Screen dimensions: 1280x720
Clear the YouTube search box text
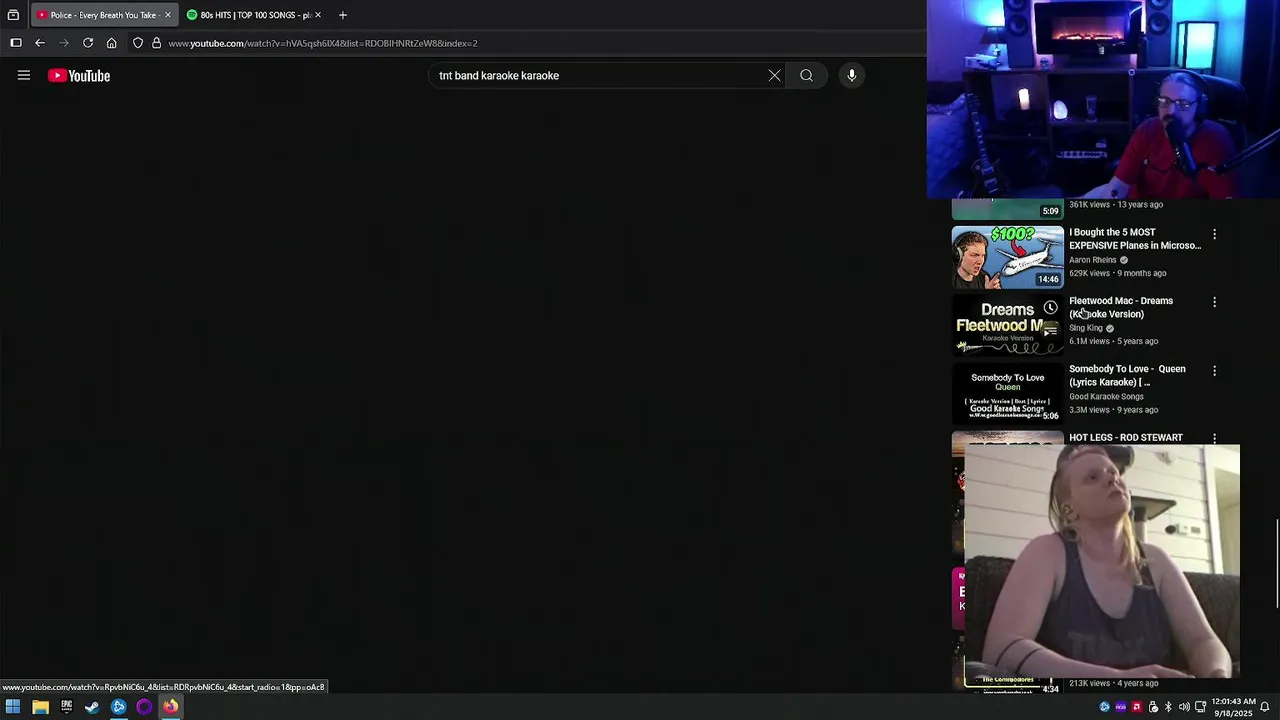pos(774,75)
